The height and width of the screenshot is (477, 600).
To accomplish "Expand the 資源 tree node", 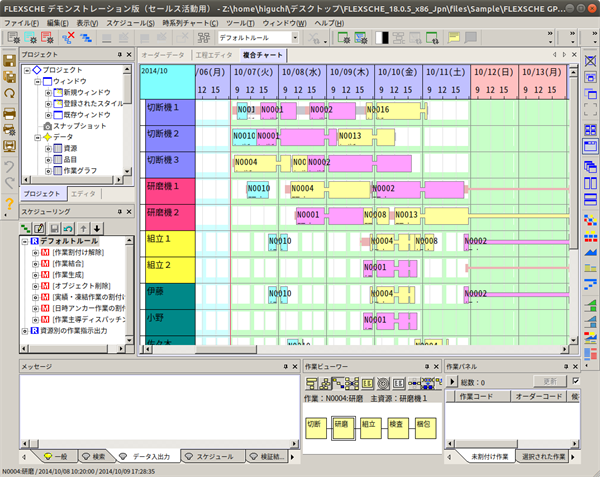I will pyautogui.click(x=47, y=148).
